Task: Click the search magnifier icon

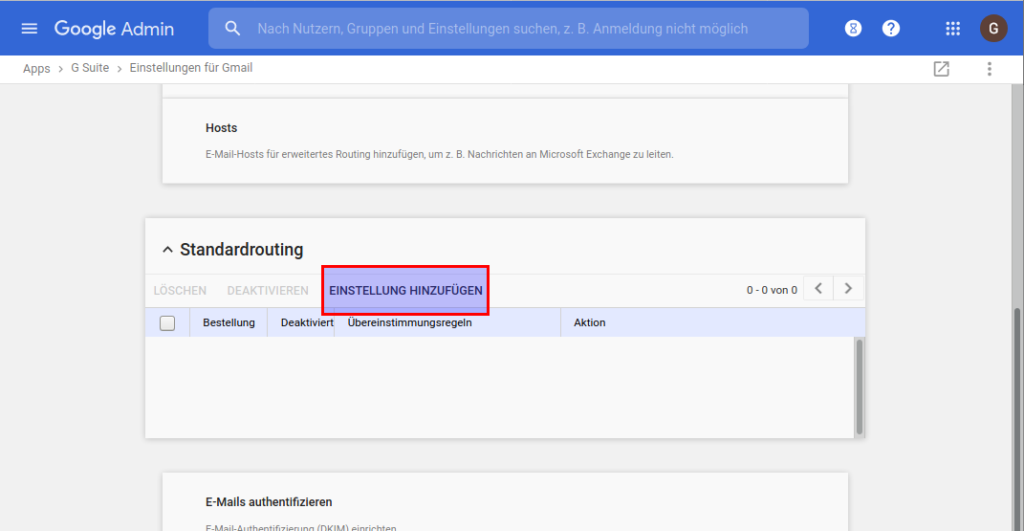Action: pos(232,28)
